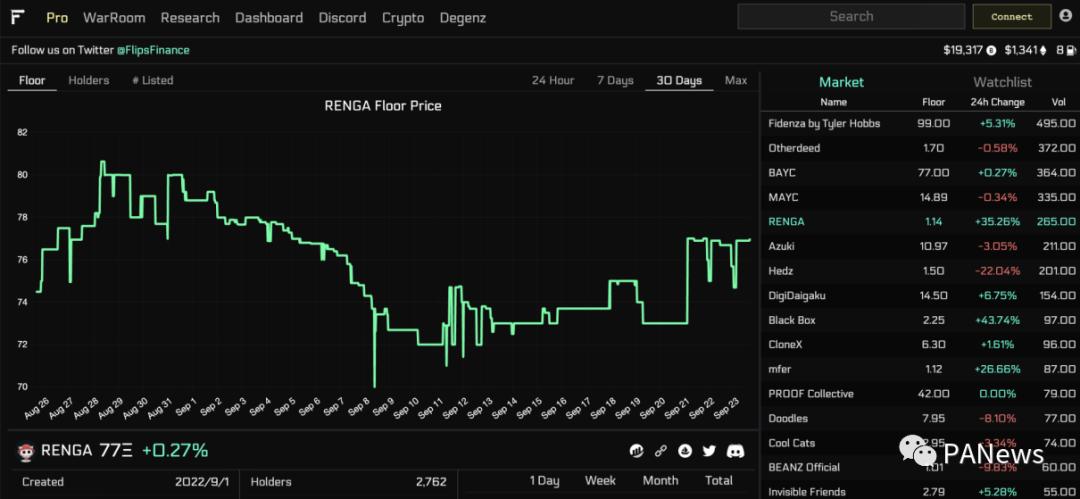Viewport: 1080px width, 499px height.
Task: Switch chart to 7 Days range
Action: (x=615, y=81)
